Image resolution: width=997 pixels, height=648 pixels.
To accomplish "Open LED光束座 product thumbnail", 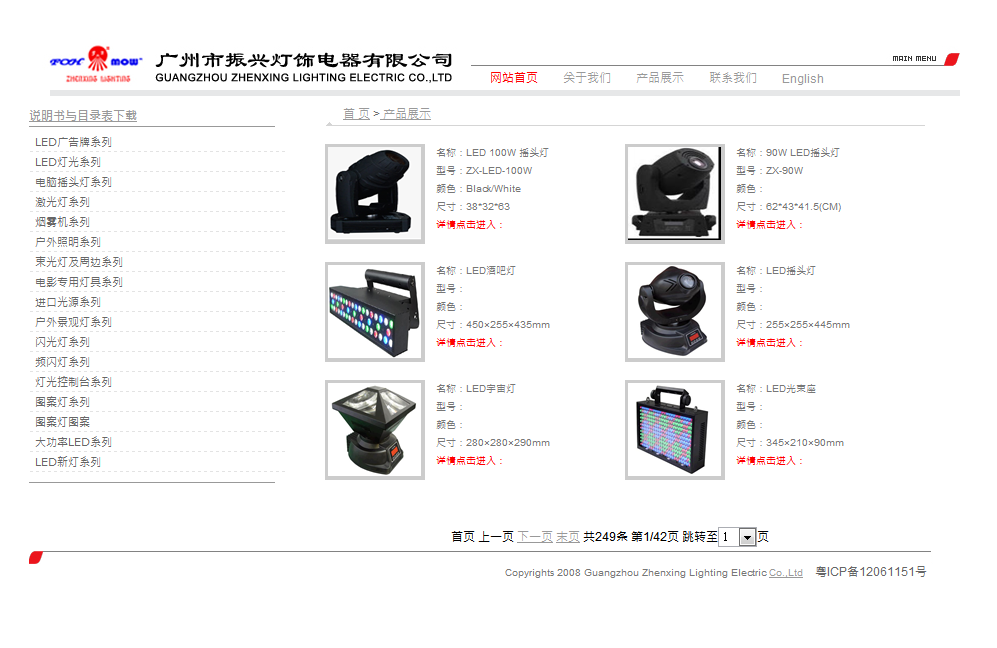I will point(675,430).
